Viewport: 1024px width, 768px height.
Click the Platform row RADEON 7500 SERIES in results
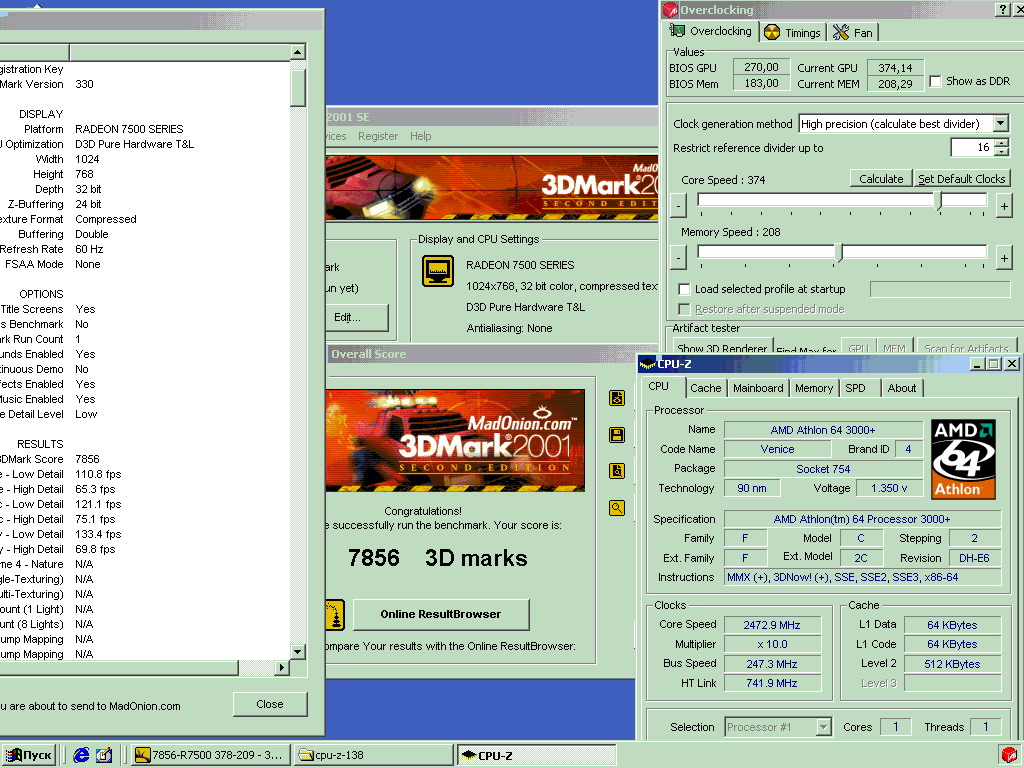pyautogui.click(x=129, y=129)
